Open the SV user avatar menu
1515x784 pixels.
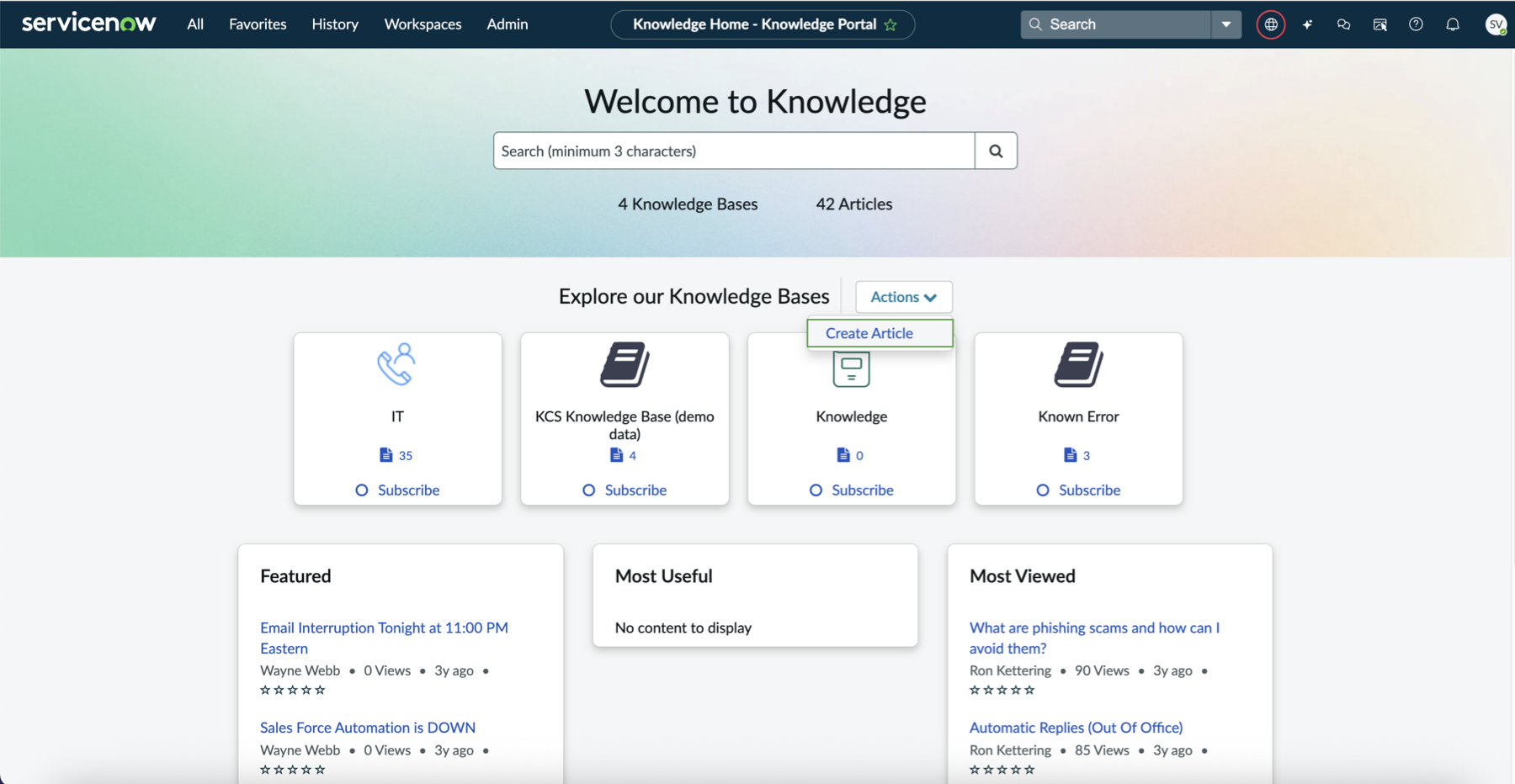pyautogui.click(x=1496, y=24)
